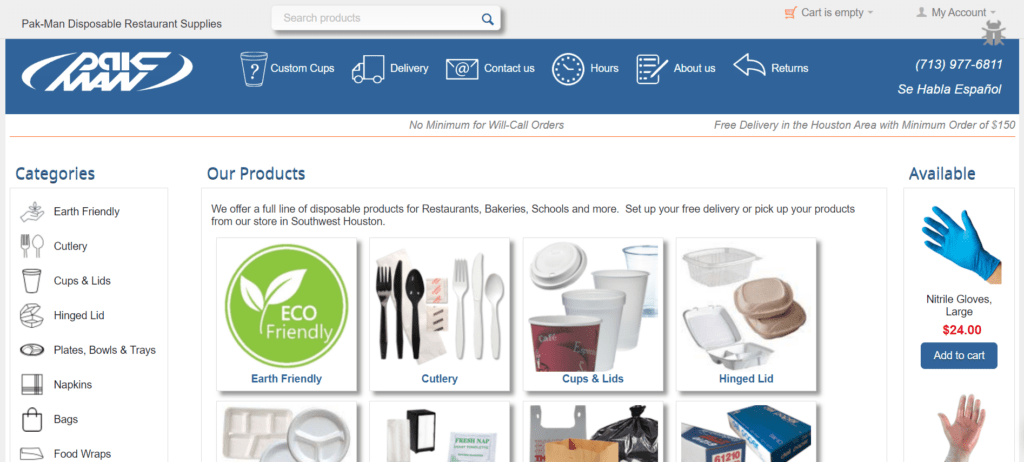Click the Cups & Lids product image
The image size is (1024, 462).
point(593,306)
